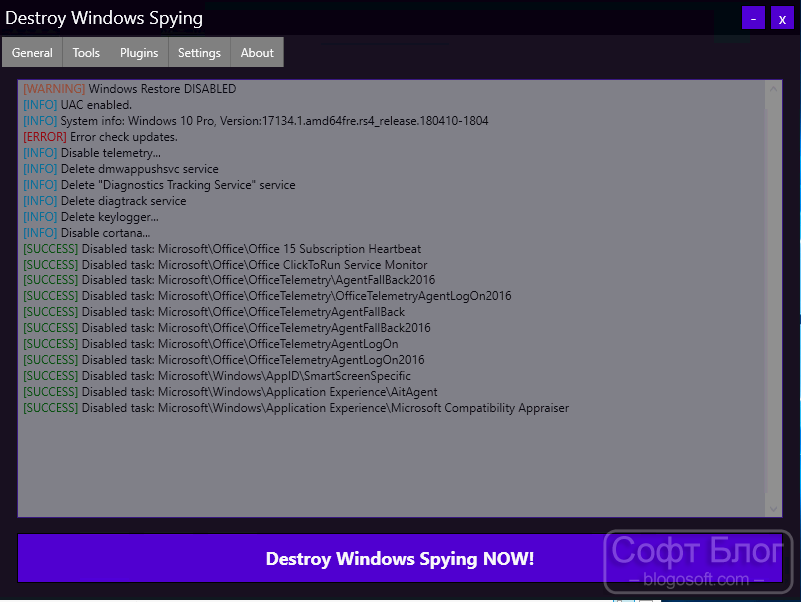Select the 'Delete keylogger...' log line
Screen dimensions: 801x602
coord(91,217)
